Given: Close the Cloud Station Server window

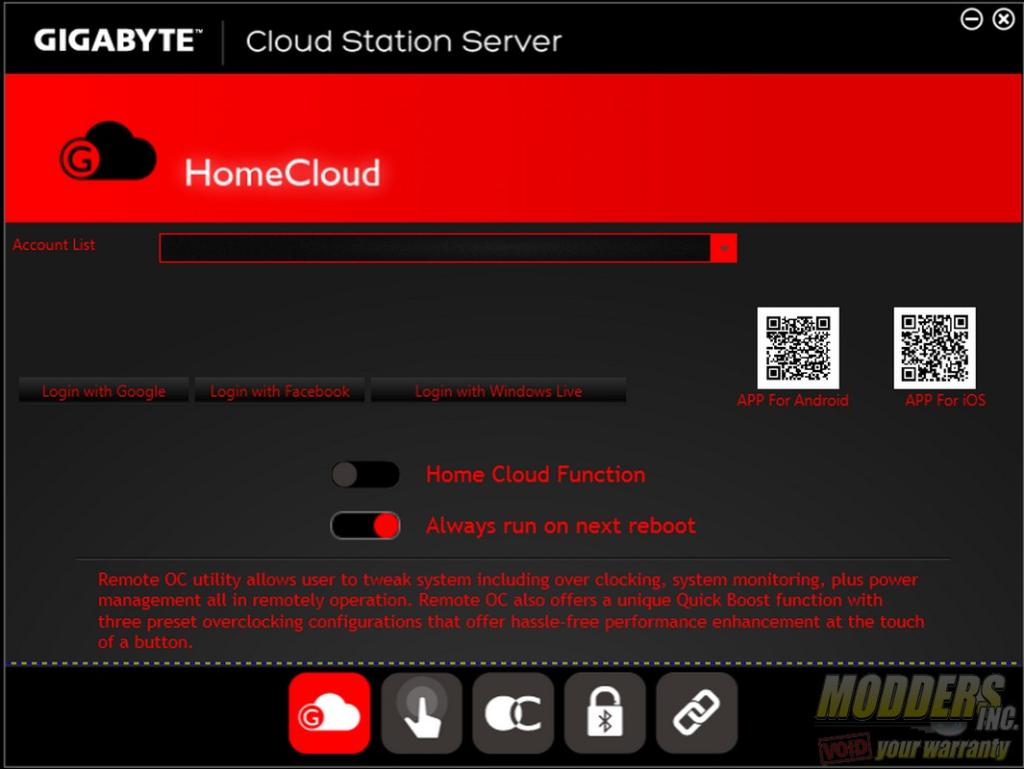Looking at the screenshot, I should click(1003, 19).
